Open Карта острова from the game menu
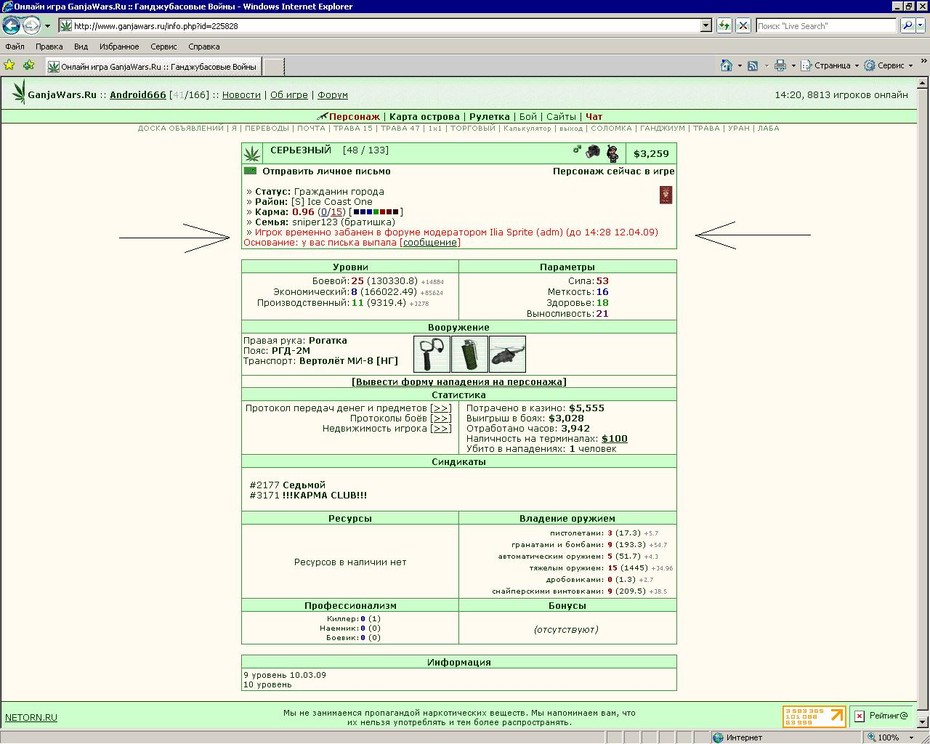Viewport: 930px width, 744px height. click(424, 117)
